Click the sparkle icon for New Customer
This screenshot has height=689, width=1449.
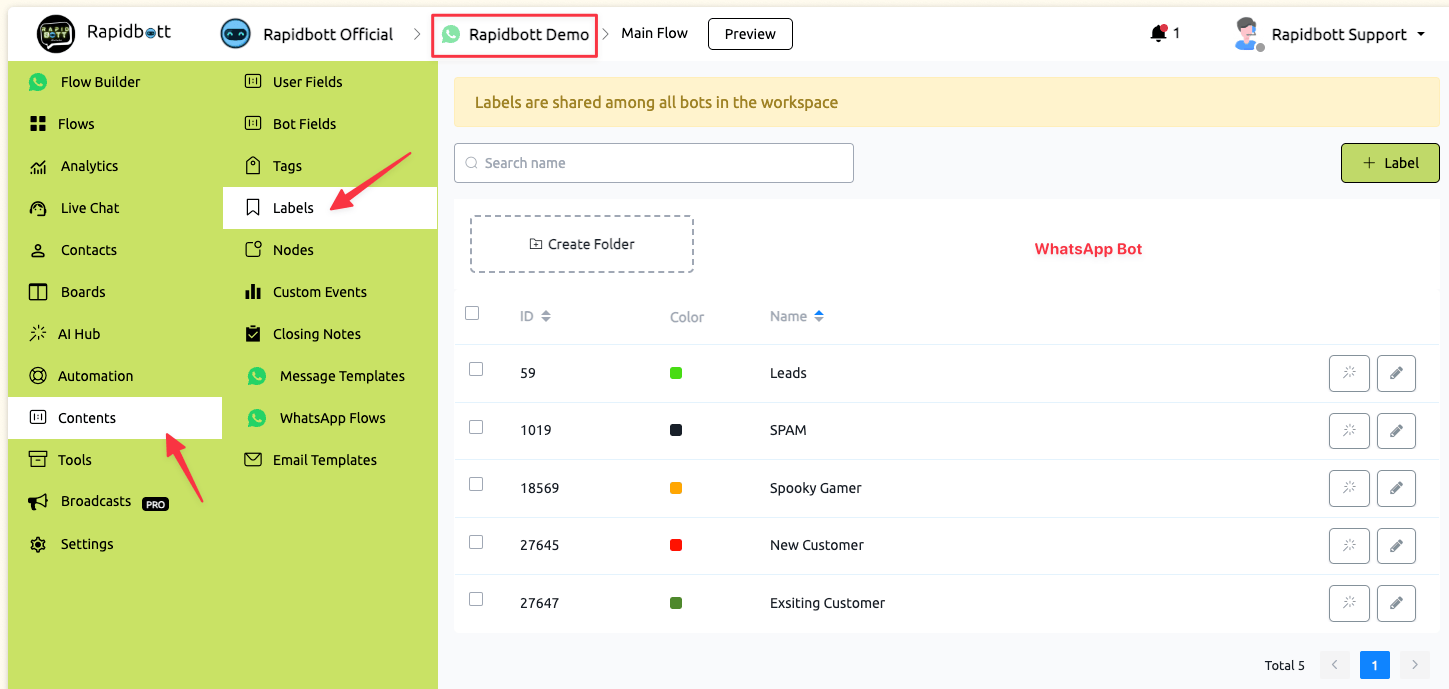pyautogui.click(x=1348, y=546)
